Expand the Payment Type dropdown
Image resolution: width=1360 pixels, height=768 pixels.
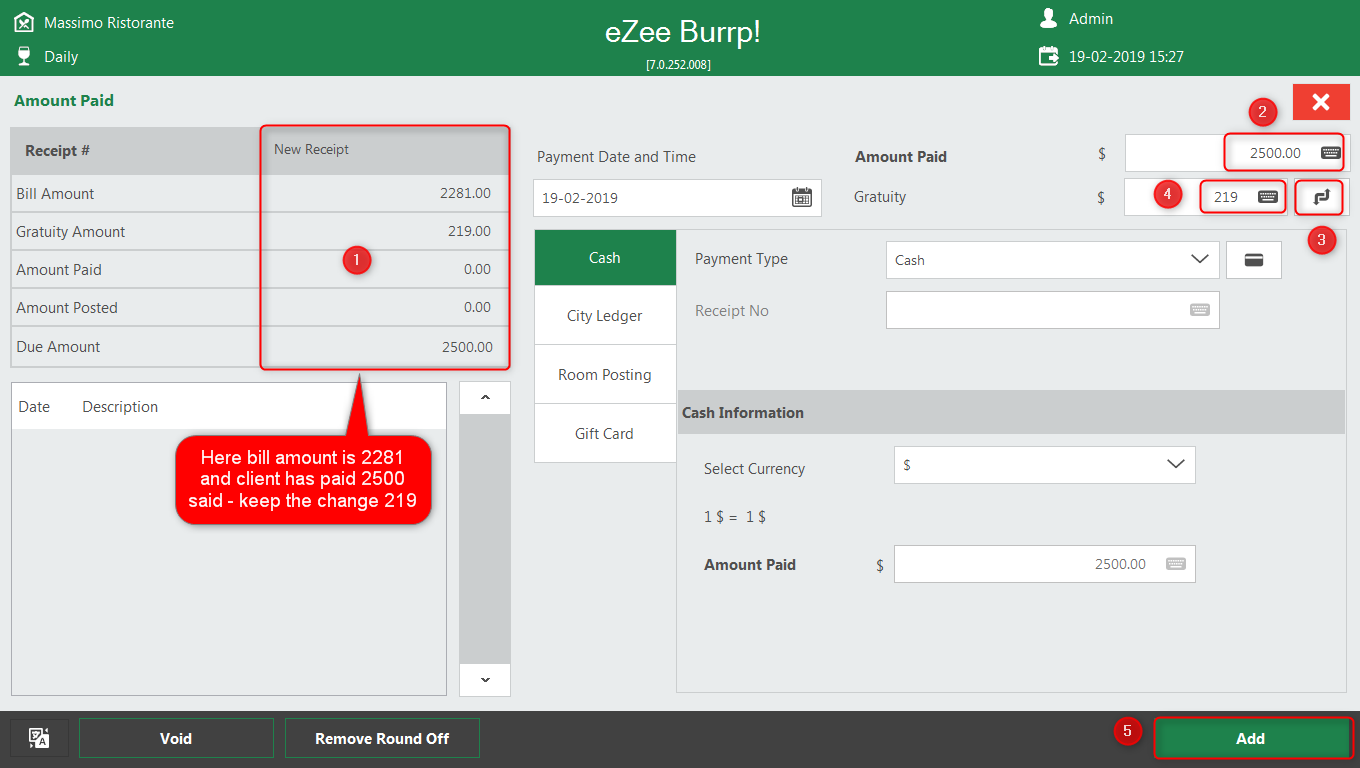[1200, 259]
